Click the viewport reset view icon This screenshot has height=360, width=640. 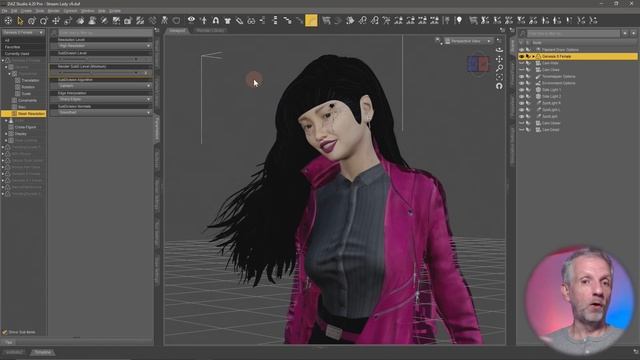pos(499,86)
